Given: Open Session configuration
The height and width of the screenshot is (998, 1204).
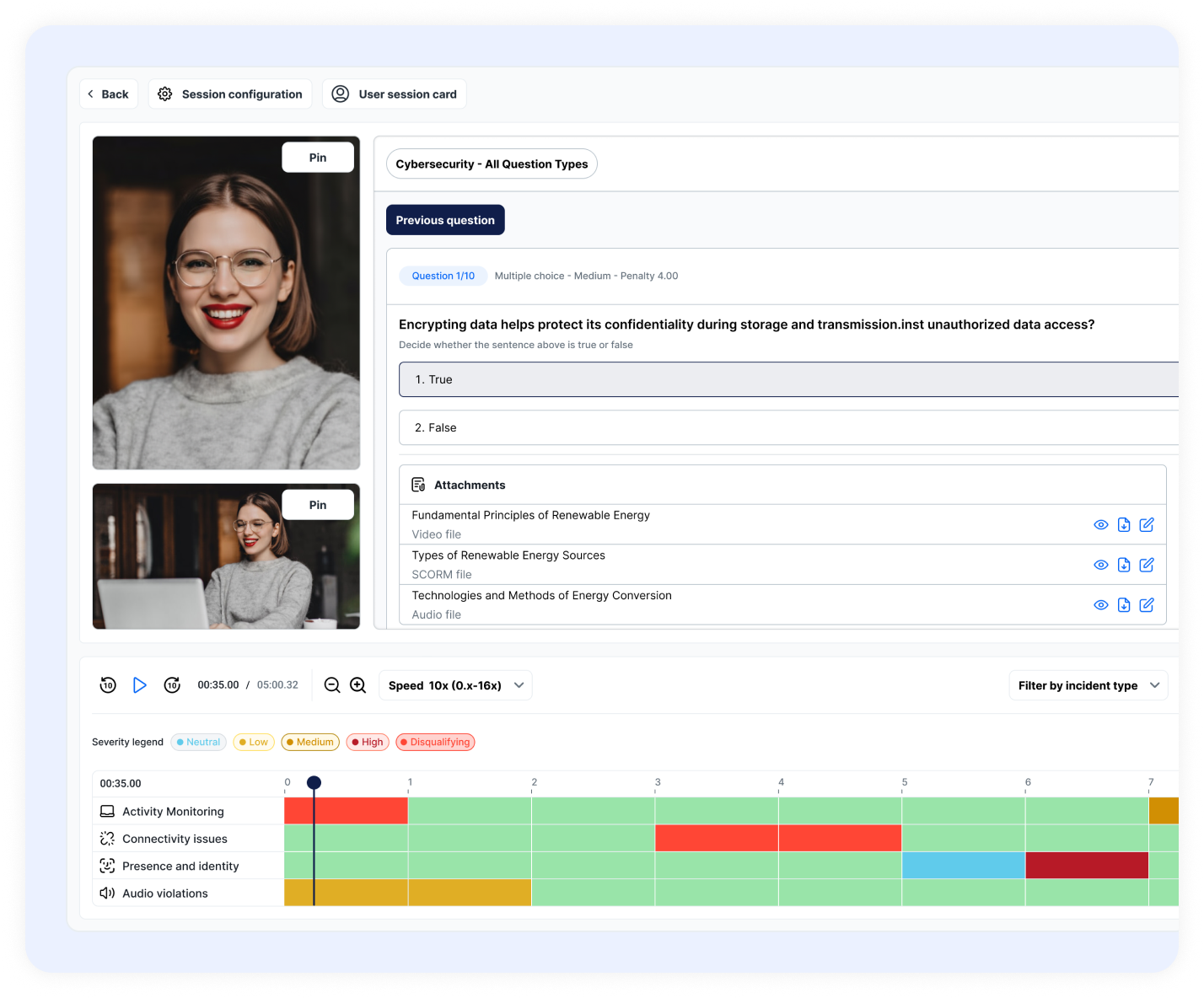Looking at the screenshot, I should click(x=230, y=94).
